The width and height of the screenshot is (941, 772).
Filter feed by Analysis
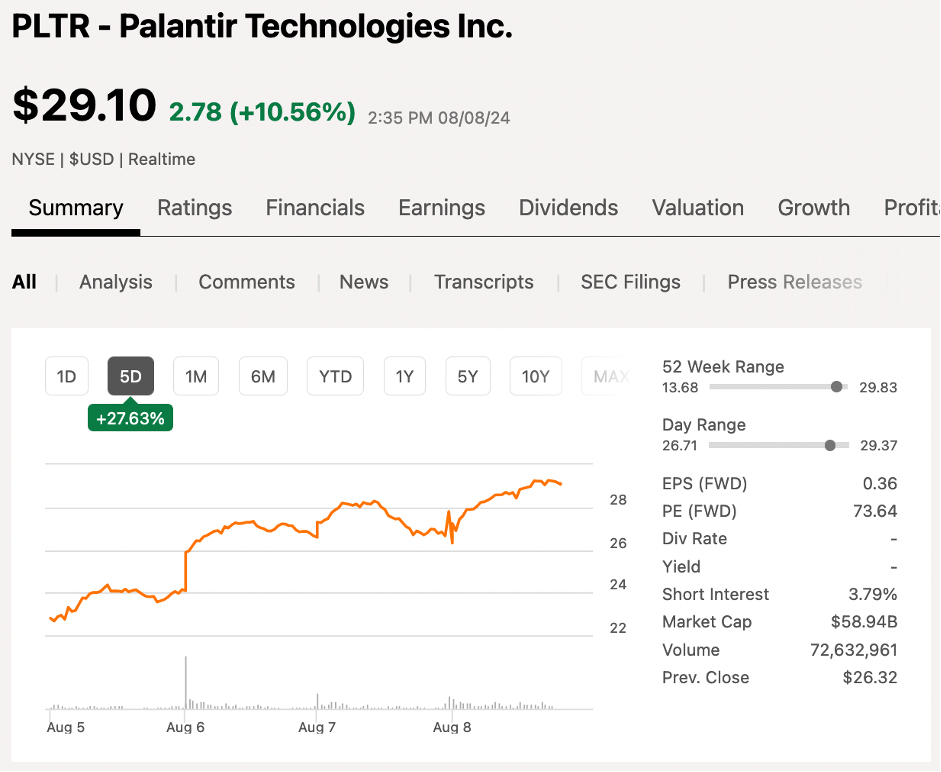[x=116, y=282]
